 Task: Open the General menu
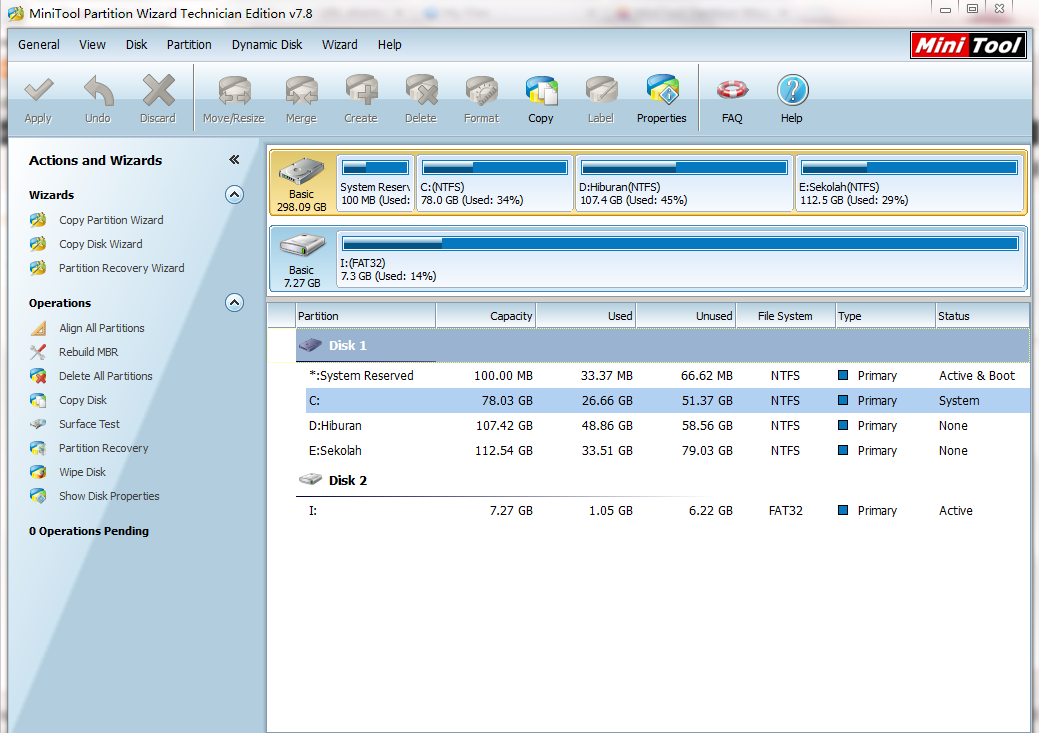pyautogui.click(x=38, y=44)
